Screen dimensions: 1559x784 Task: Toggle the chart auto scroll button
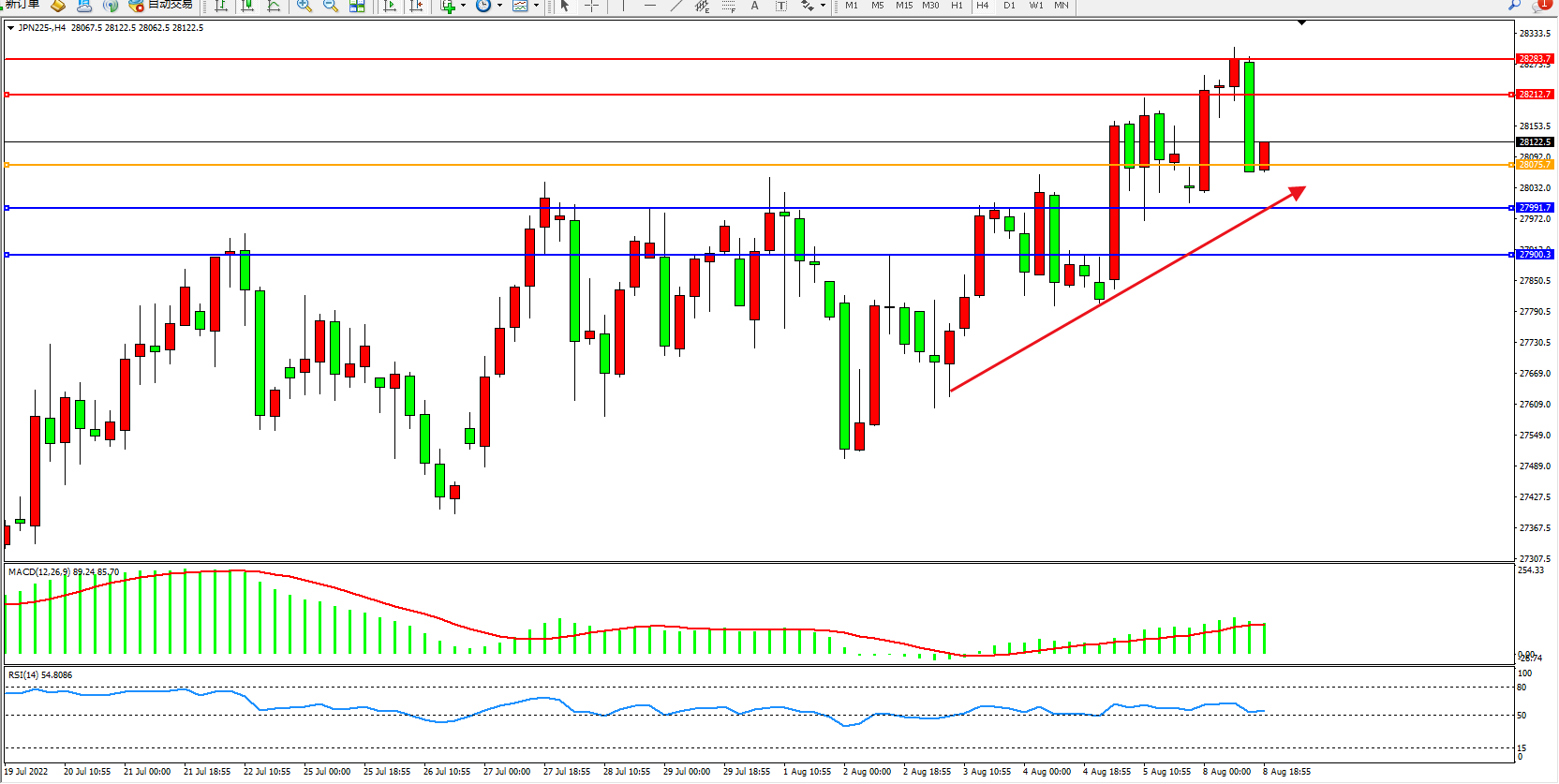click(x=390, y=6)
